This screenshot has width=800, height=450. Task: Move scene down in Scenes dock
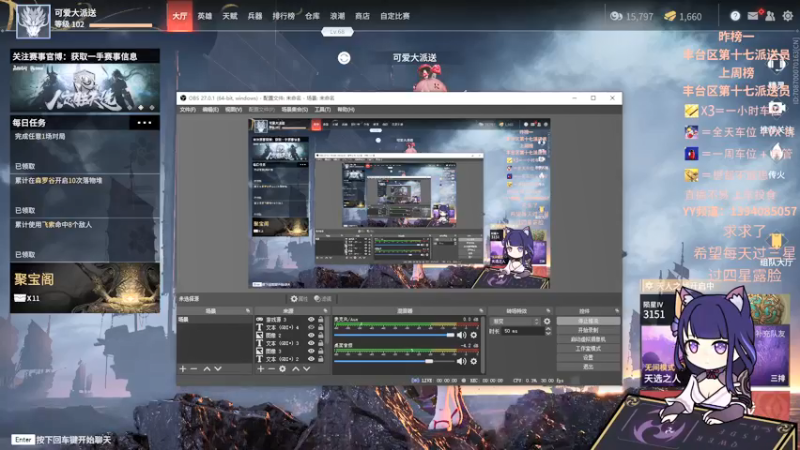pyautogui.click(x=218, y=368)
